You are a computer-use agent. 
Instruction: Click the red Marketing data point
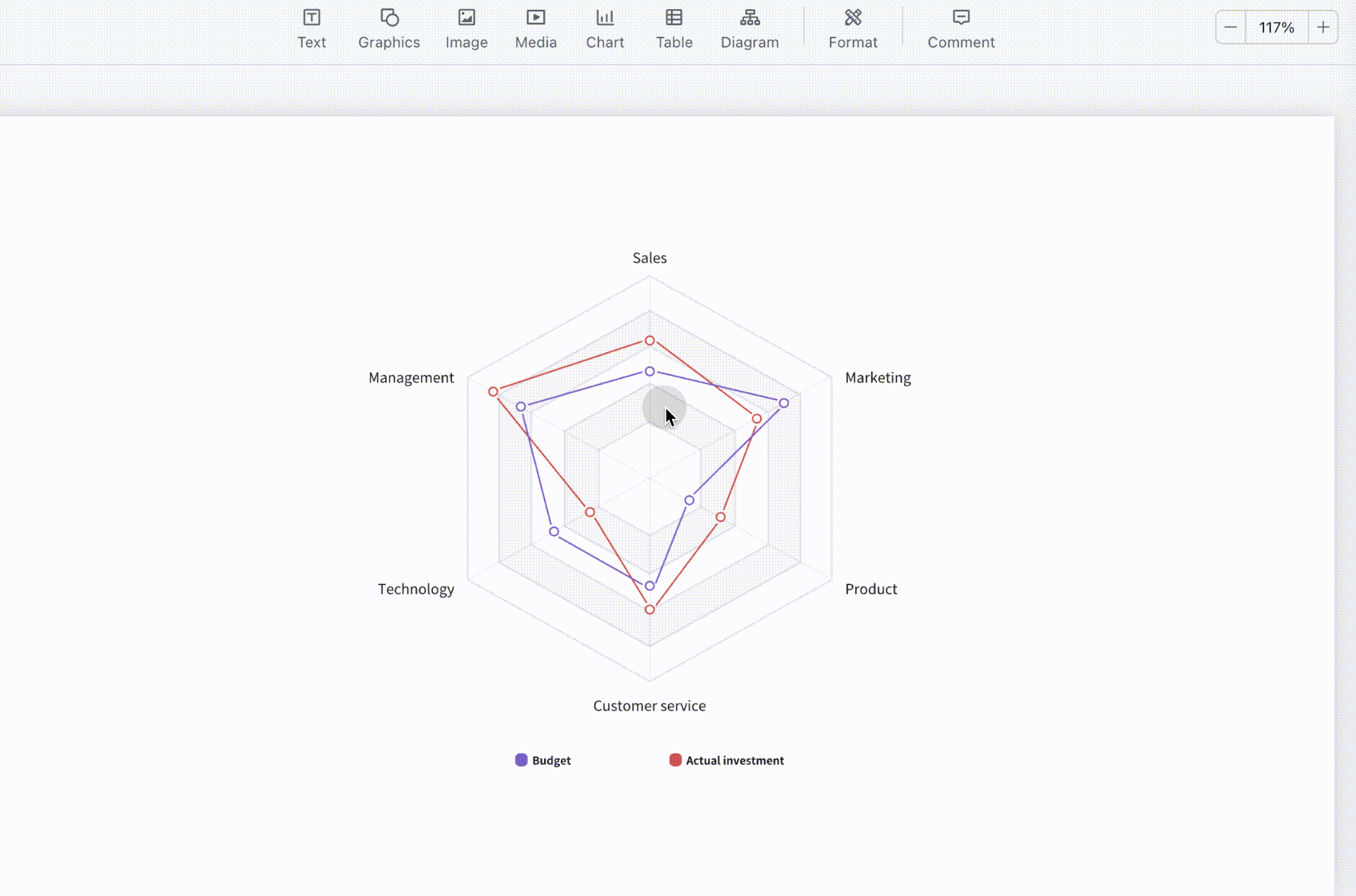757,419
